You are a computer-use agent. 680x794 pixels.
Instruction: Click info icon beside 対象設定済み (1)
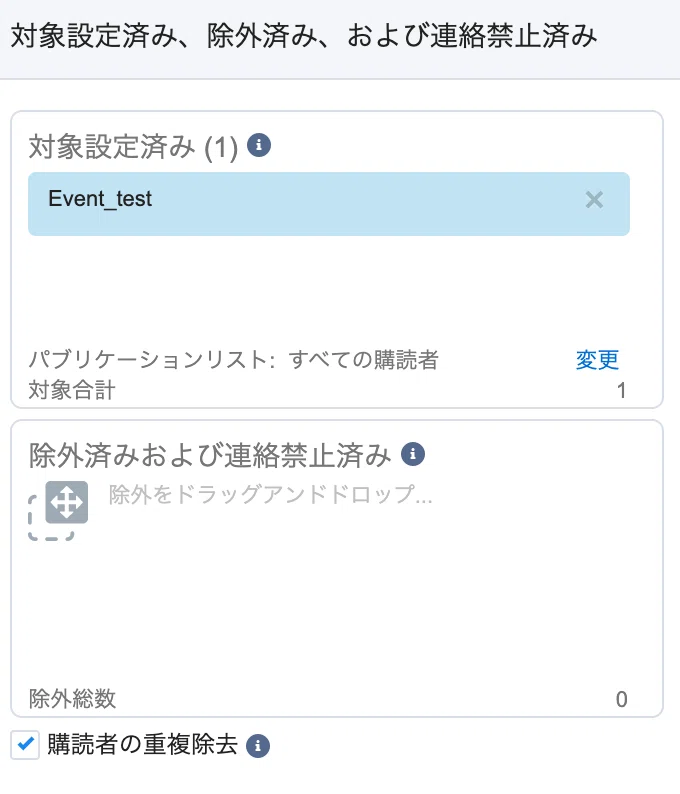pyautogui.click(x=259, y=145)
